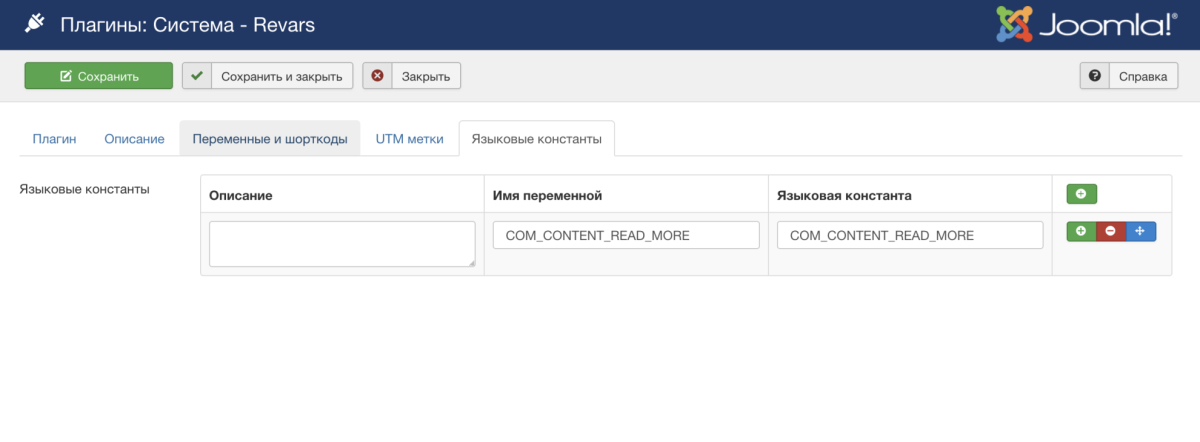Switch to the Плагин tab
The image size is (1200, 442).
point(54,139)
